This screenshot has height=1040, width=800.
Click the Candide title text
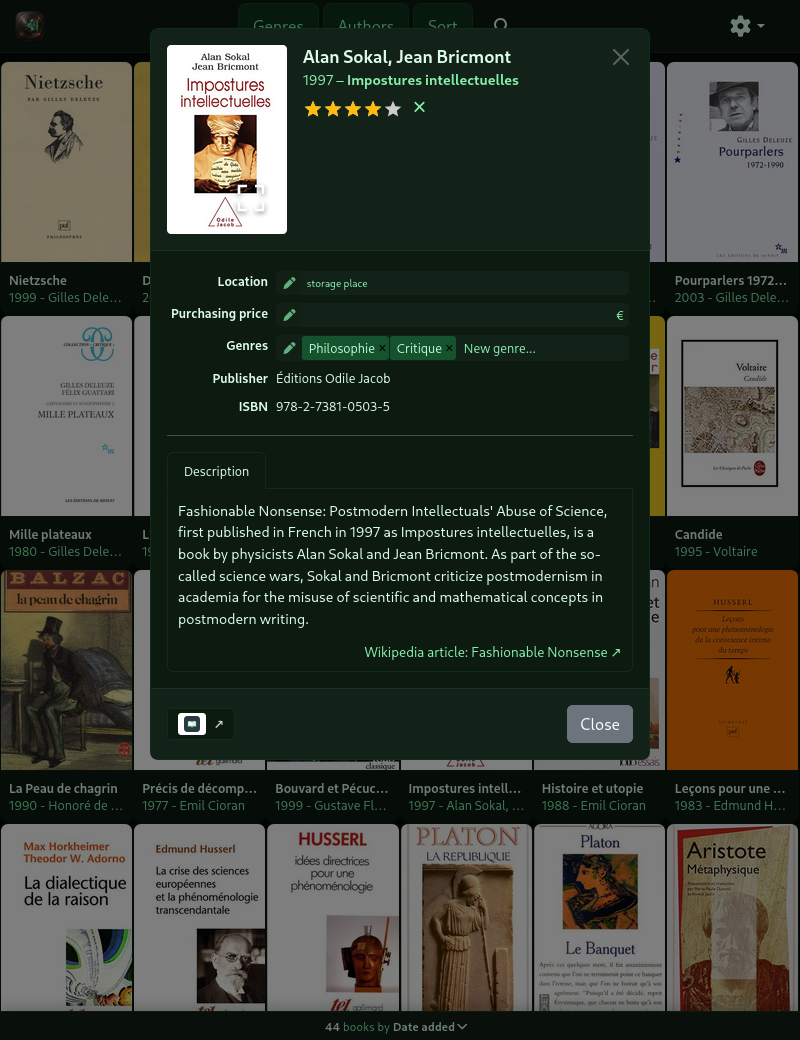[x=699, y=535]
